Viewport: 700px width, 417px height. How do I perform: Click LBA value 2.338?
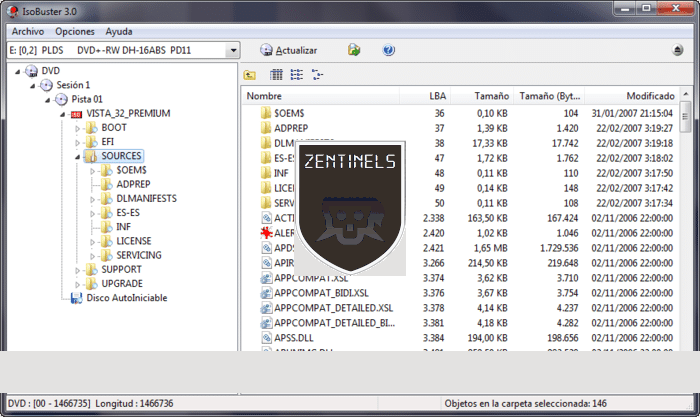tap(433, 218)
